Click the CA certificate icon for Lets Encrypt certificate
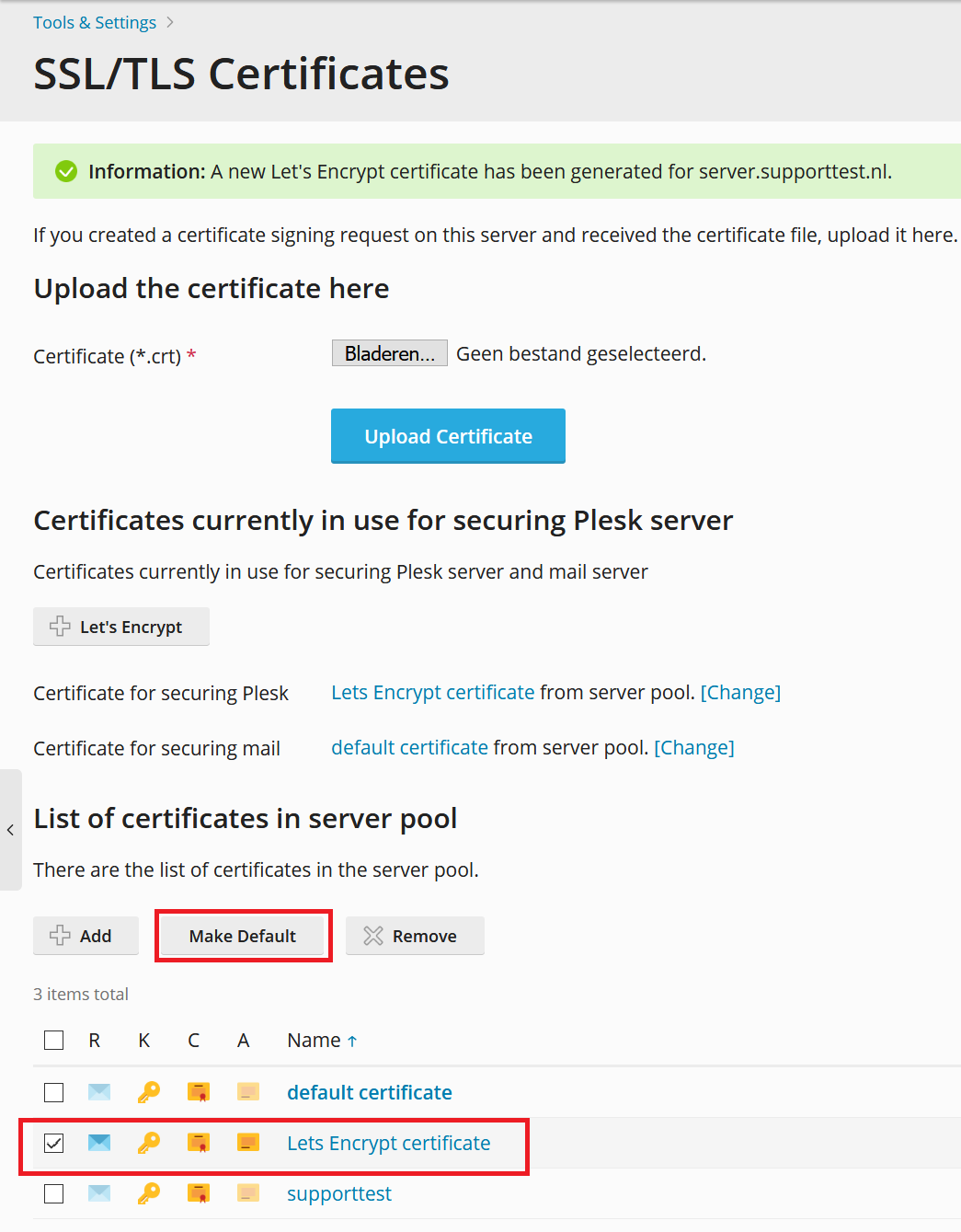The height and width of the screenshot is (1232, 961). coord(248,1143)
